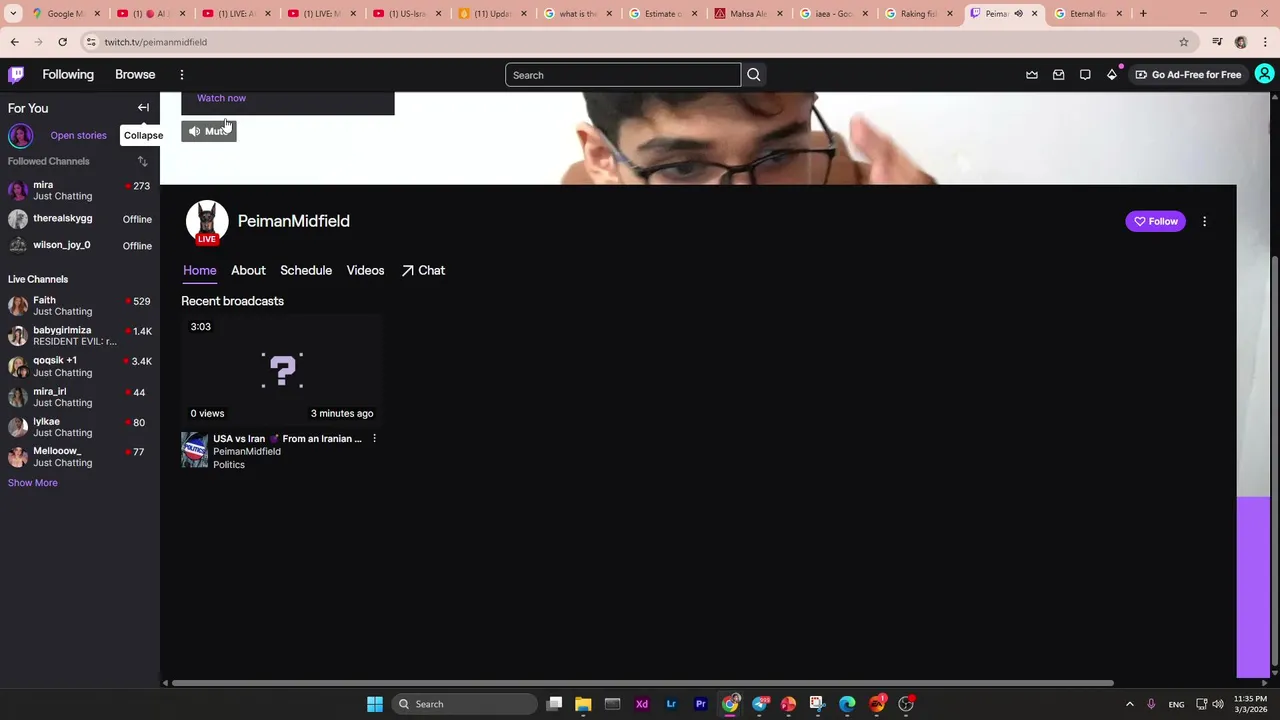Mute the stream player audio

coord(209,131)
